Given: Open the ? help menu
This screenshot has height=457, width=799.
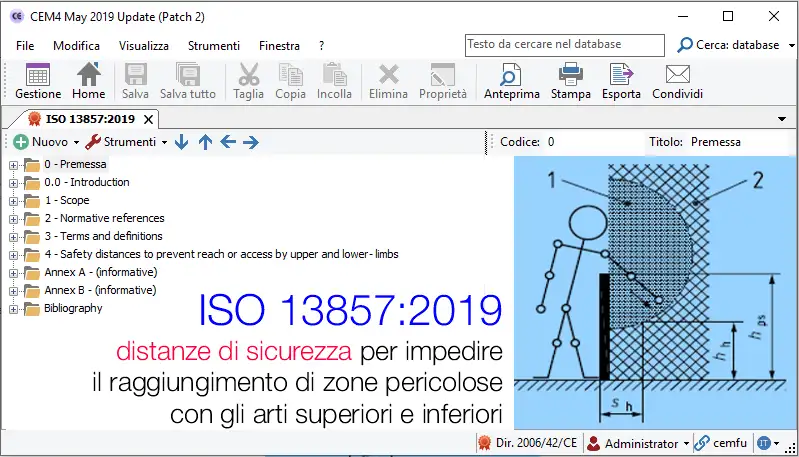Looking at the screenshot, I should [x=322, y=46].
